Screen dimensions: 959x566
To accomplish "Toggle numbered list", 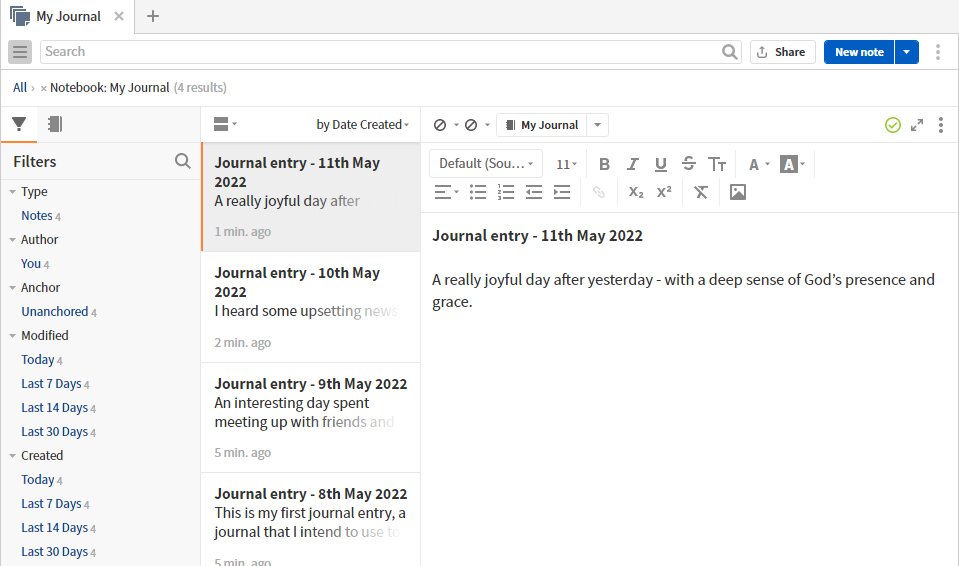I will pyautogui.click(x=506, y=192).
